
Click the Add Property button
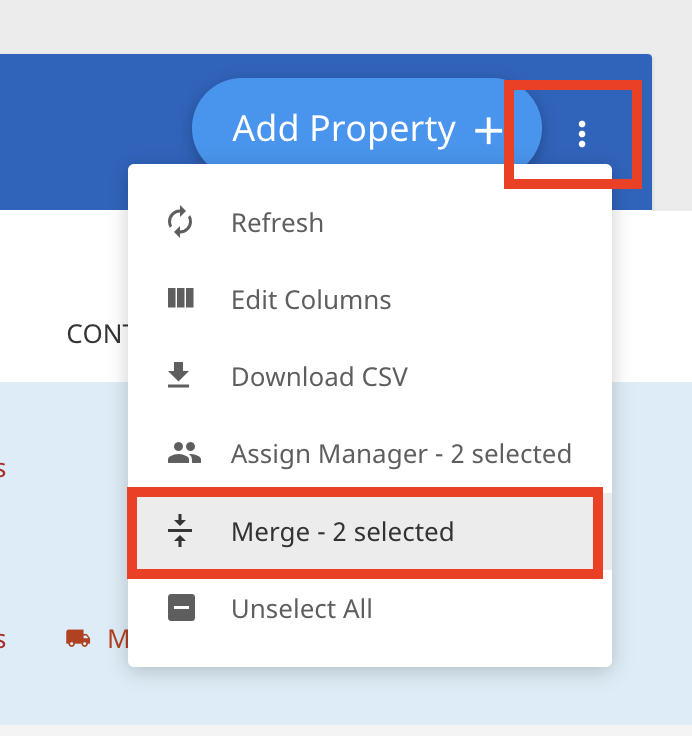[x=367, y=128]
